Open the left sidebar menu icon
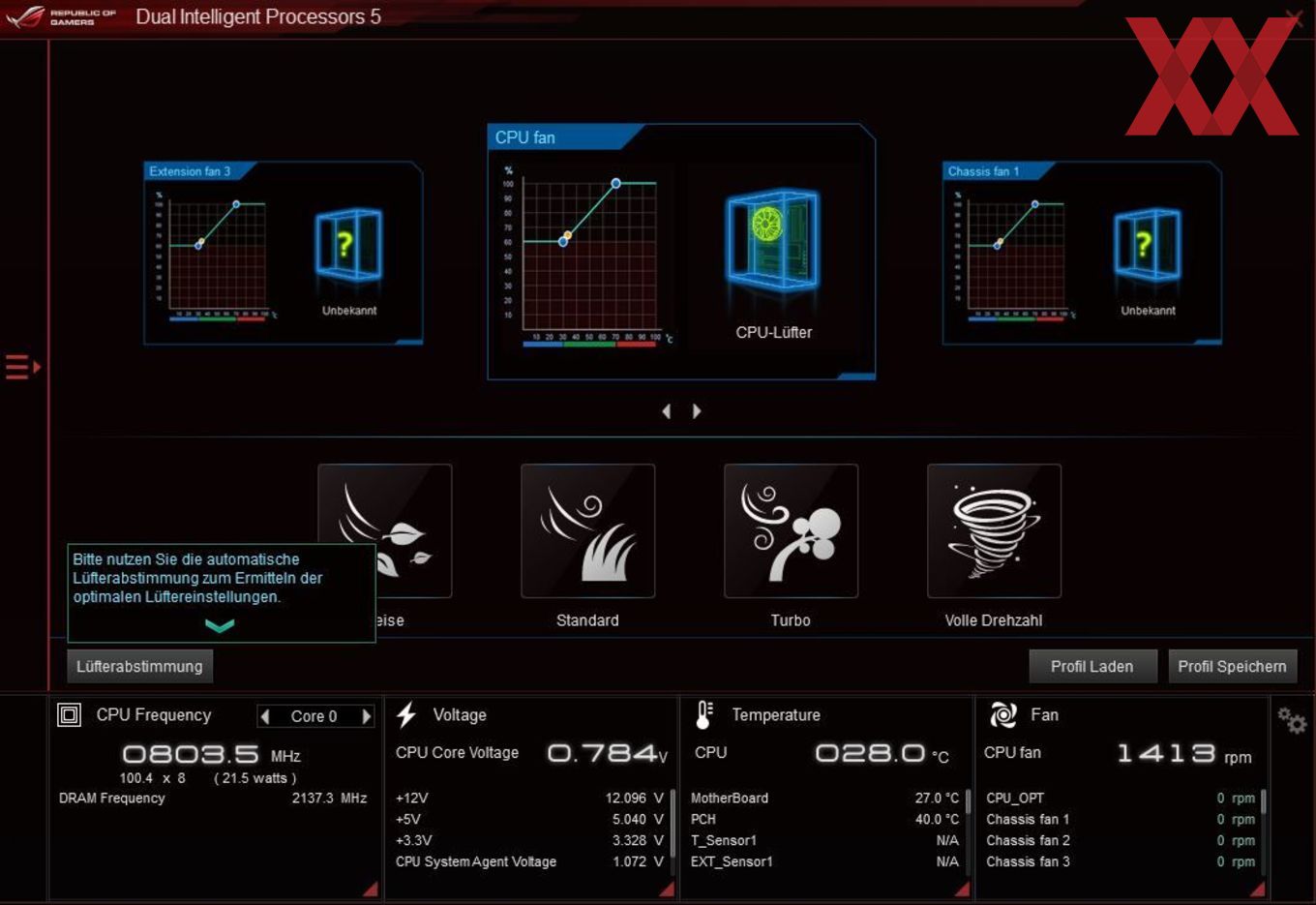 pos(23,367)
